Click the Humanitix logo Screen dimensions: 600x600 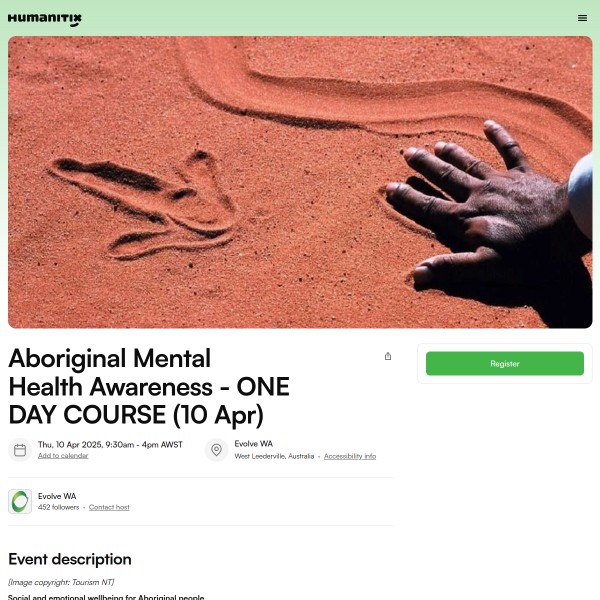[45, 19]
